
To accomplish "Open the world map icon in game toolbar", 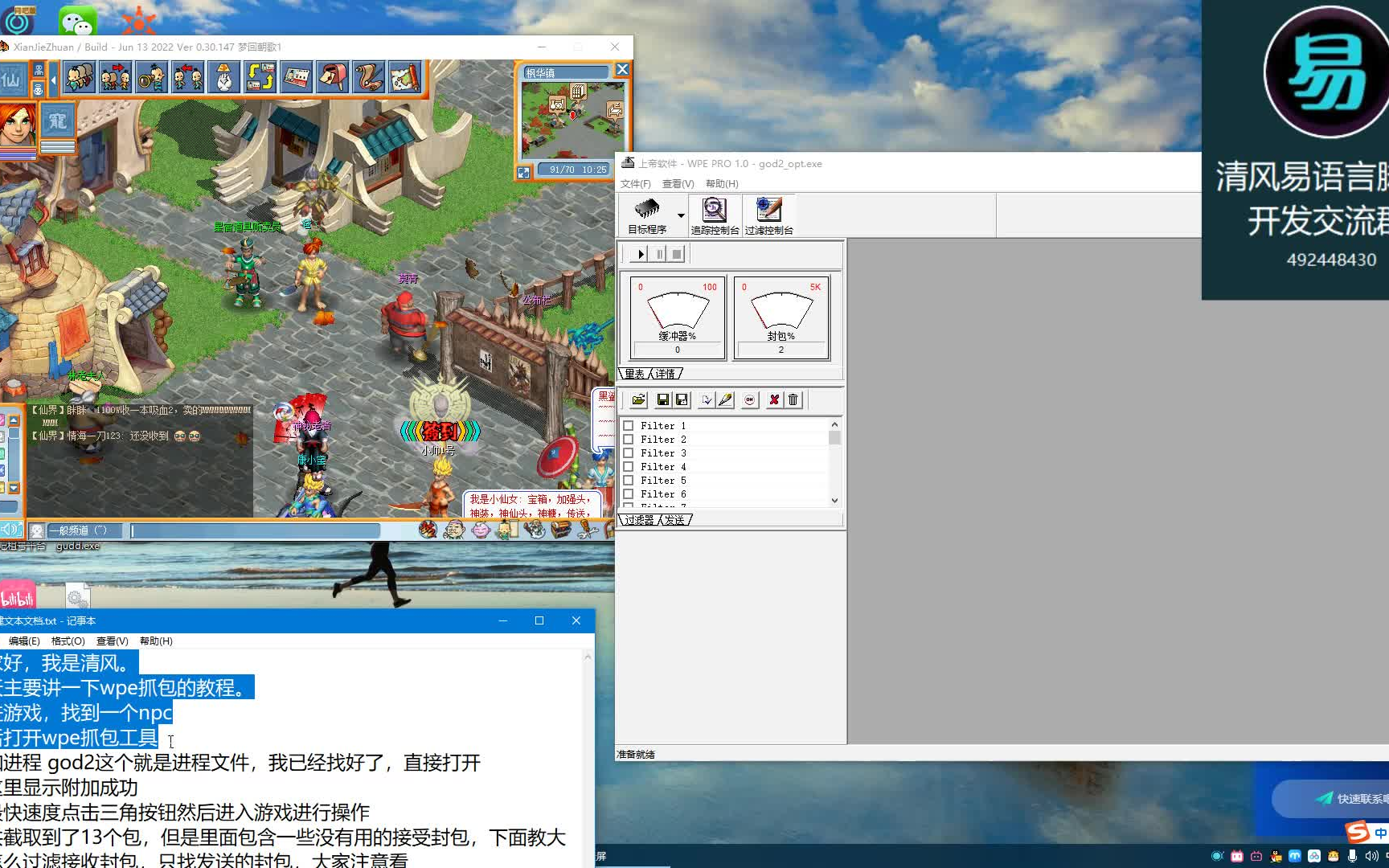I will [x=405, y=78].
